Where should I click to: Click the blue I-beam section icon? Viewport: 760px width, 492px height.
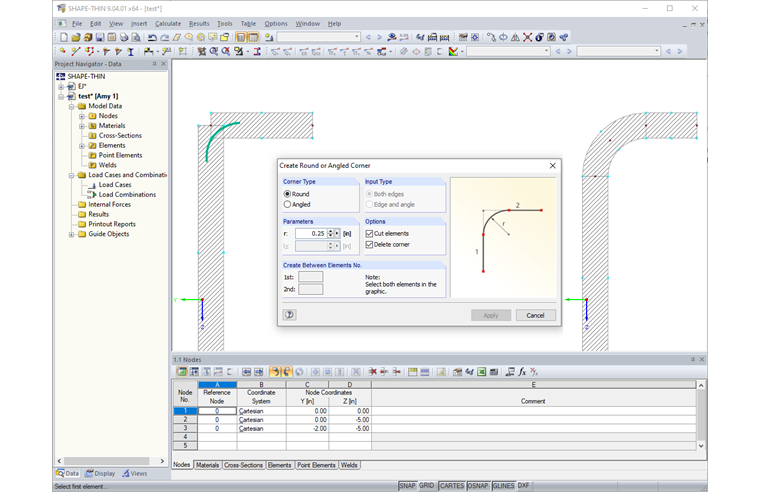click(130, 51)
